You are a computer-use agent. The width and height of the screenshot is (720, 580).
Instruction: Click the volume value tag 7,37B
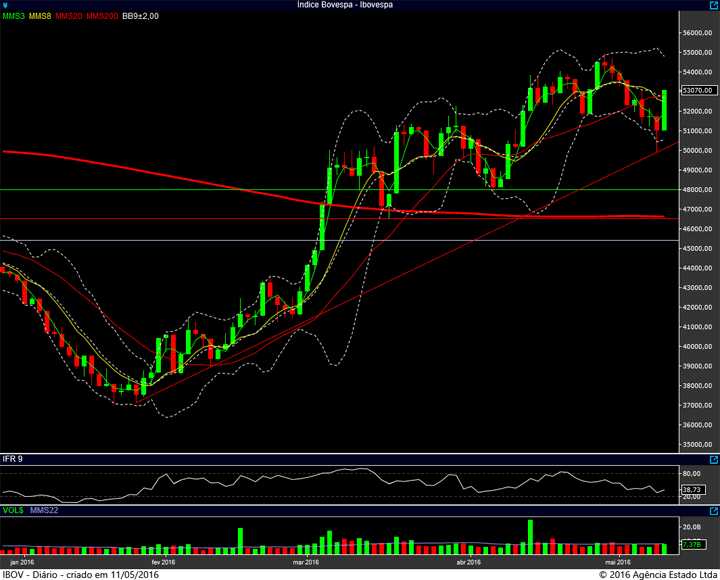693,544
